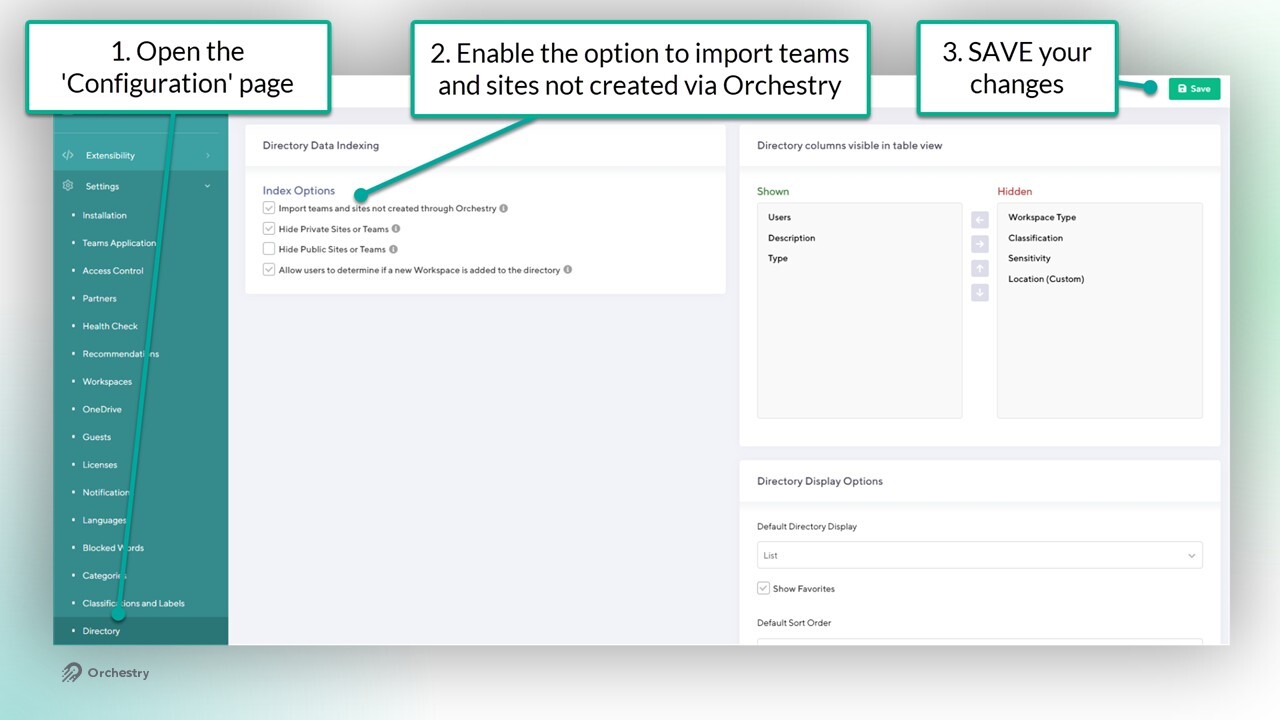Collapse the Settings menu chevron
This screenshot has width=1280, height=720.
(208, 186)
